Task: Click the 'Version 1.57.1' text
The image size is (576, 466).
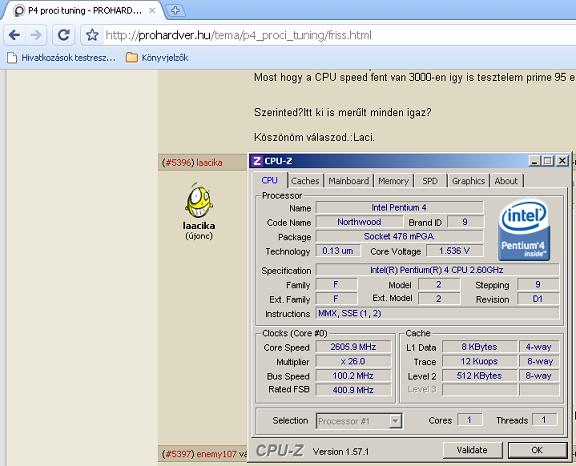Action: [341, 452]
